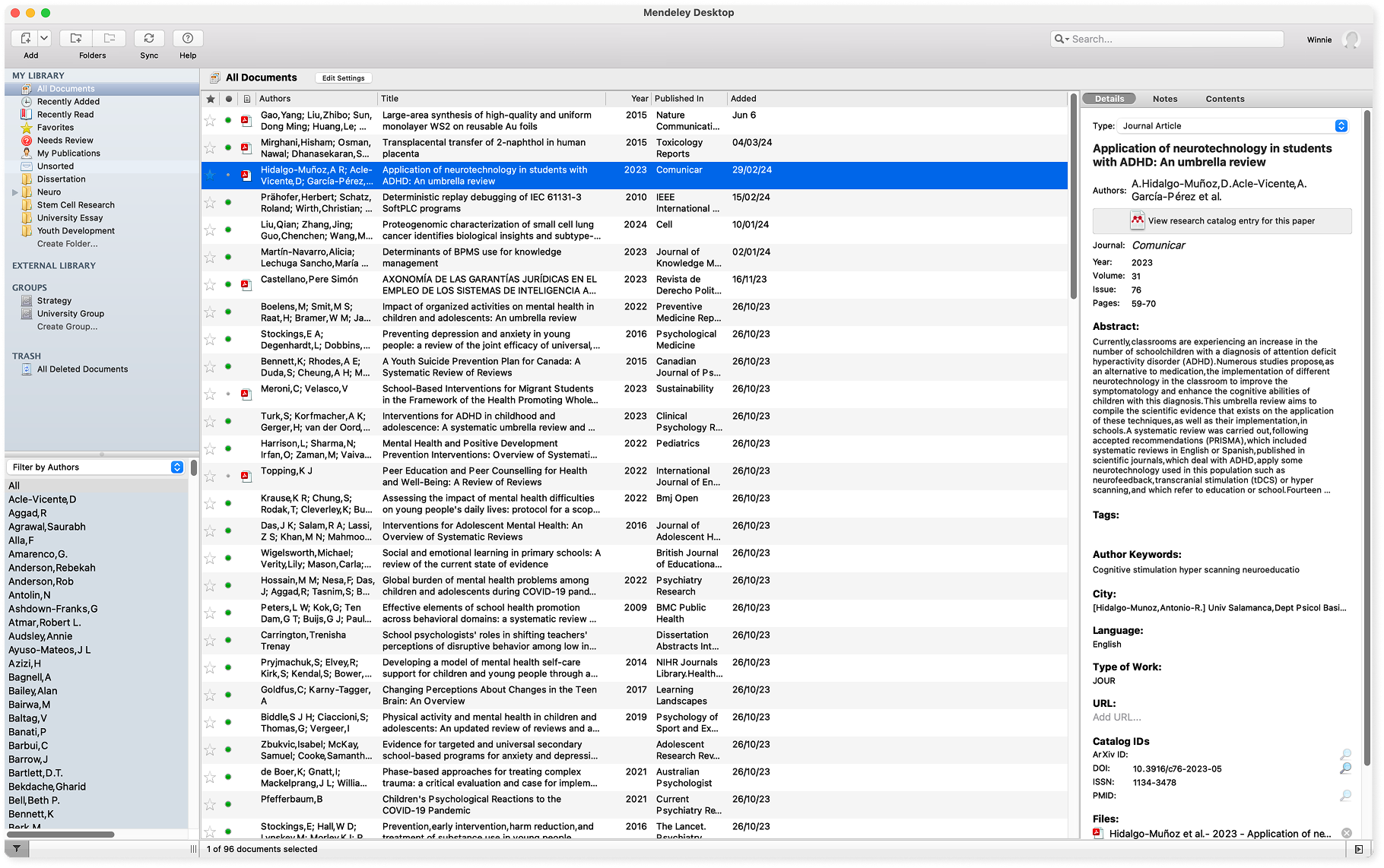The width and height of the screenshot is (1384, 868).
Task: Open the Help toolbar icon
Action: tap(188, 38)
